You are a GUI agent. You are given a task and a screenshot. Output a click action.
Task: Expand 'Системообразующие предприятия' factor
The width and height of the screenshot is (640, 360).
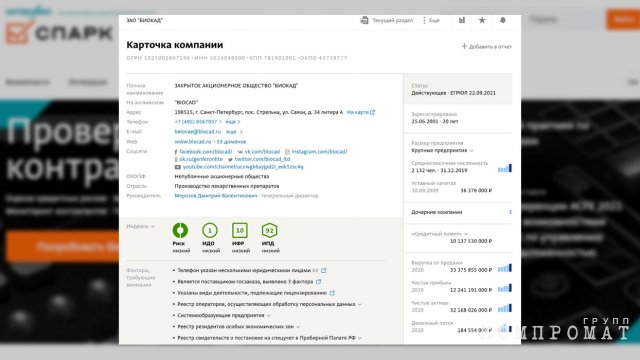click(x=269, y=316)
